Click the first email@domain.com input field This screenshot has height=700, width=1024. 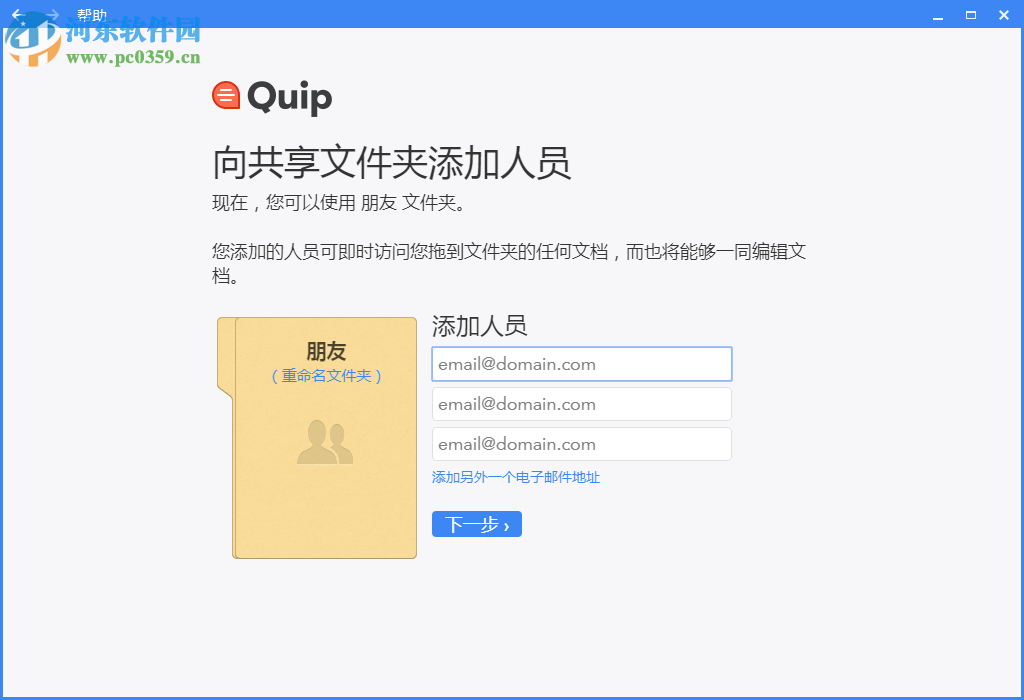tap(581, 364)
